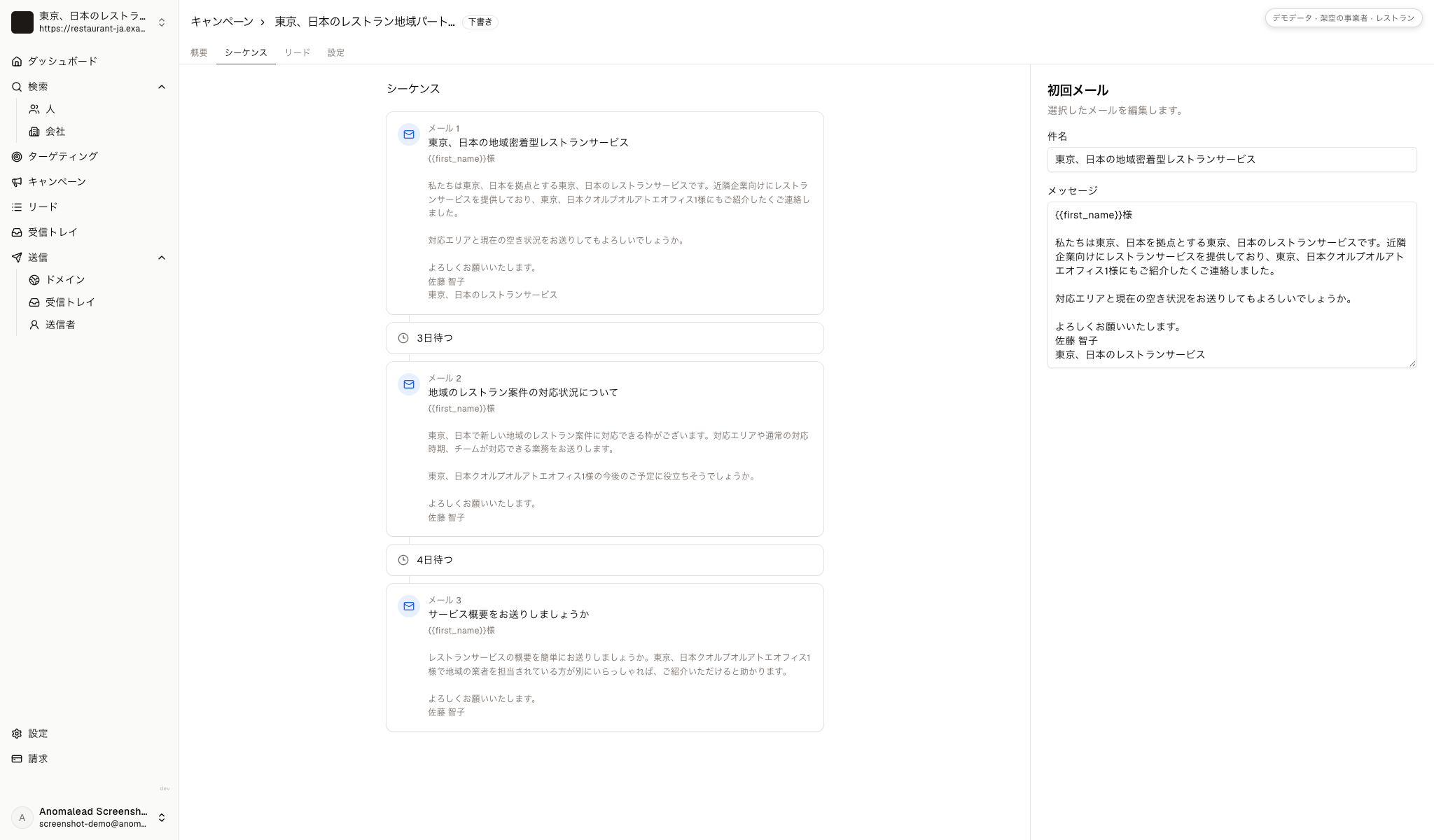Image resolution: width=1434 pixels, height=840 pixels.
Task: Switch to the リード tab
Action: pos(297,52)
